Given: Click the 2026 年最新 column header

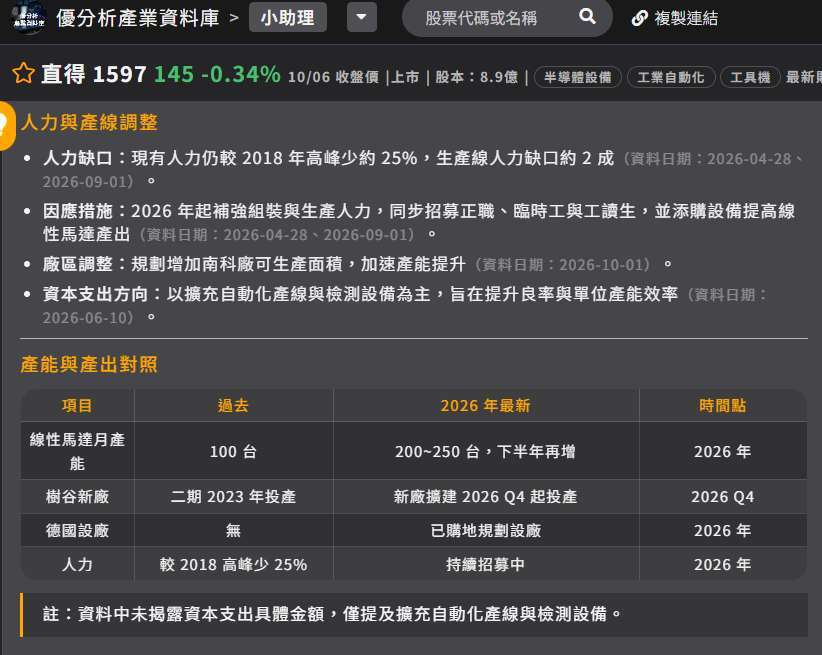Looking at the screenshot, I should [x=485, y=405].
